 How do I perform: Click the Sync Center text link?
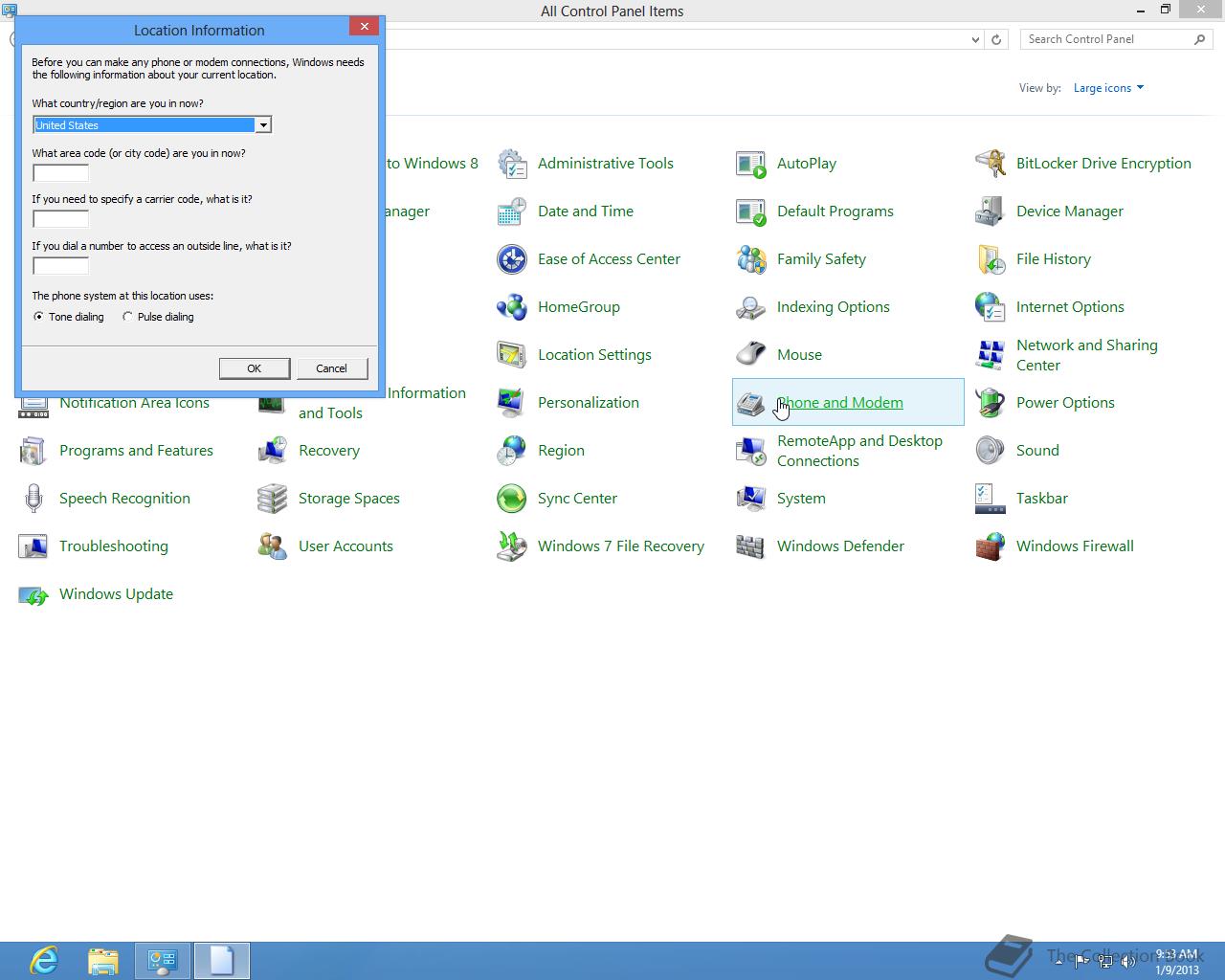577,499
